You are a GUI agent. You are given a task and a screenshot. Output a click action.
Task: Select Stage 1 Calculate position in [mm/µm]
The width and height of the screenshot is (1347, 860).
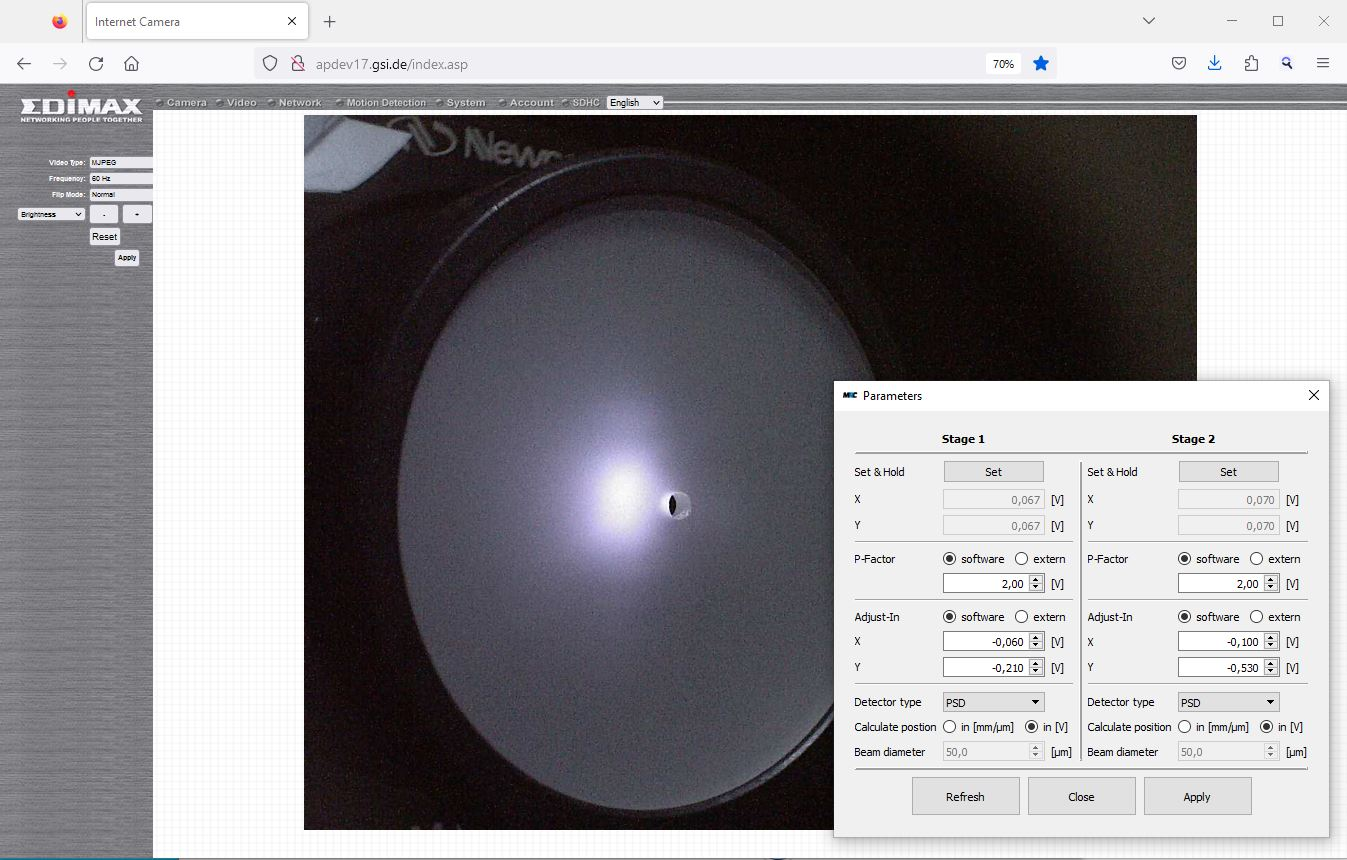click(949, 727)
